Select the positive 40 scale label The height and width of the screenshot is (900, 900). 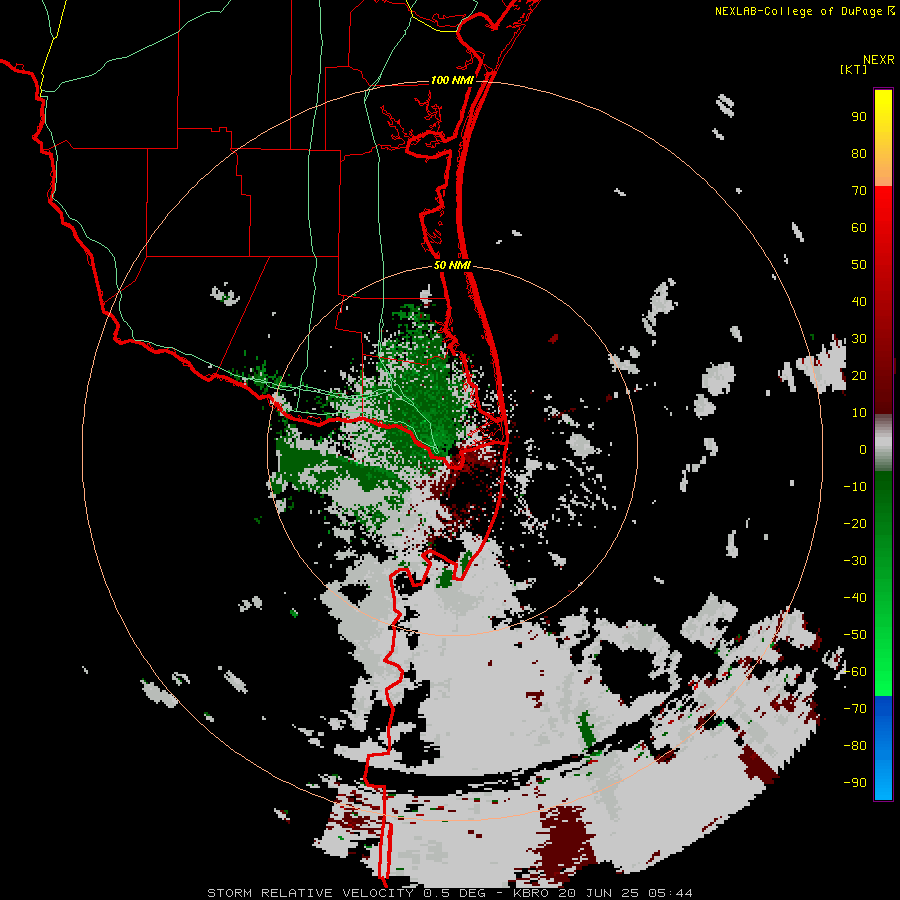(x=859, y=301)
